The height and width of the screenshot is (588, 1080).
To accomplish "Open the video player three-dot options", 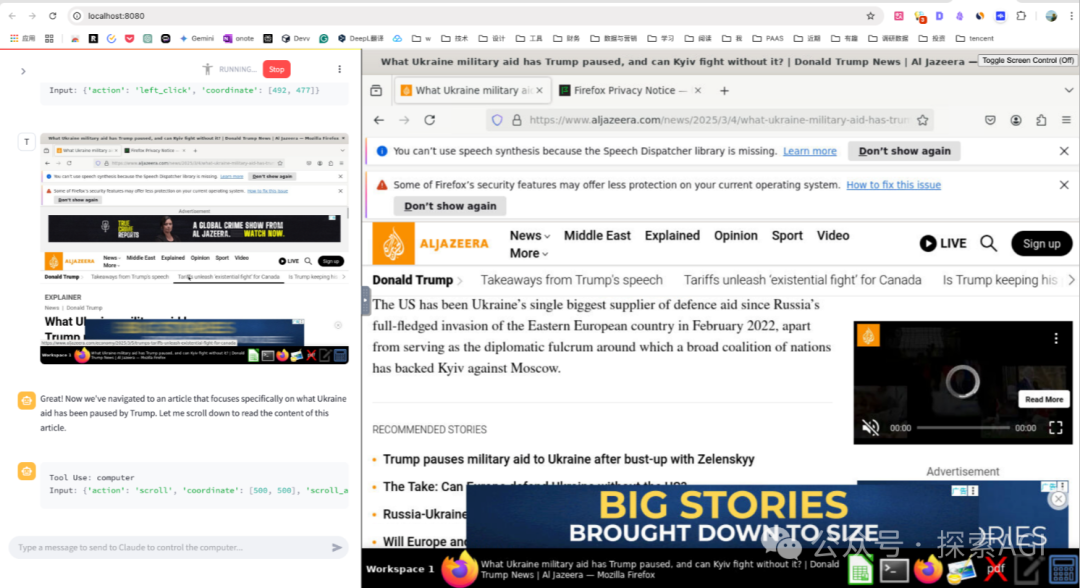I will pyautogui.click(x=1056, y=338).
